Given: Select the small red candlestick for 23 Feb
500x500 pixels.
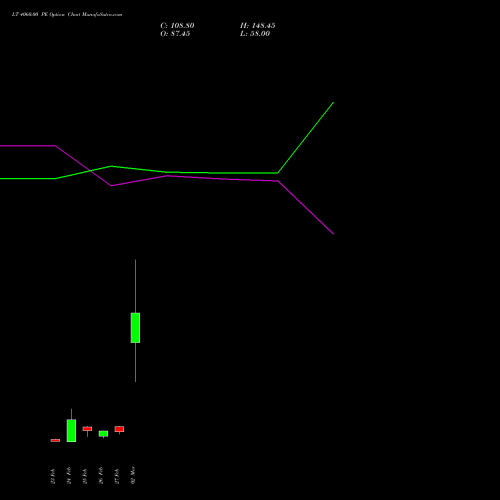Looking at the screenshot, I should (55, 440).
